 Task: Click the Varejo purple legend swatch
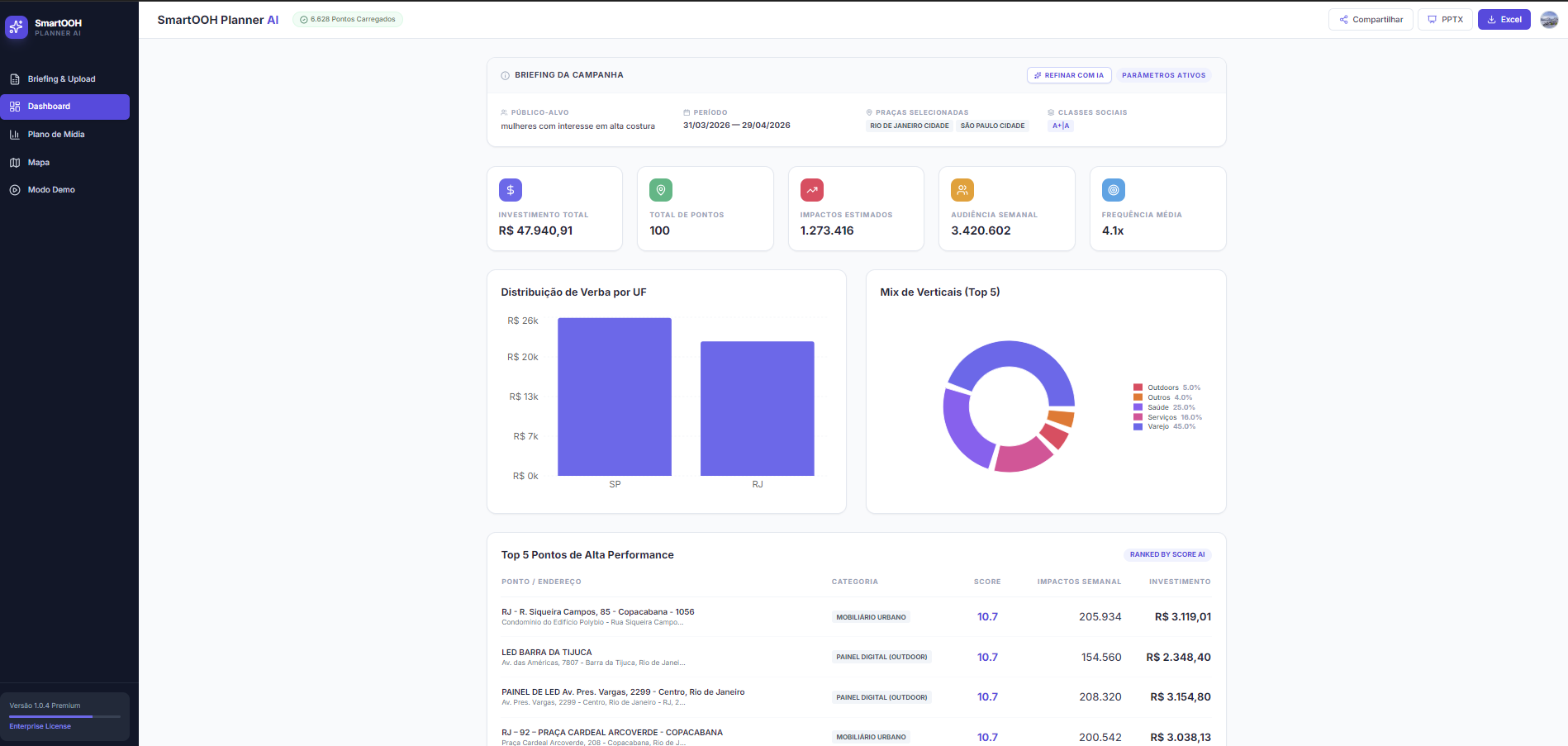(1138, 427)
